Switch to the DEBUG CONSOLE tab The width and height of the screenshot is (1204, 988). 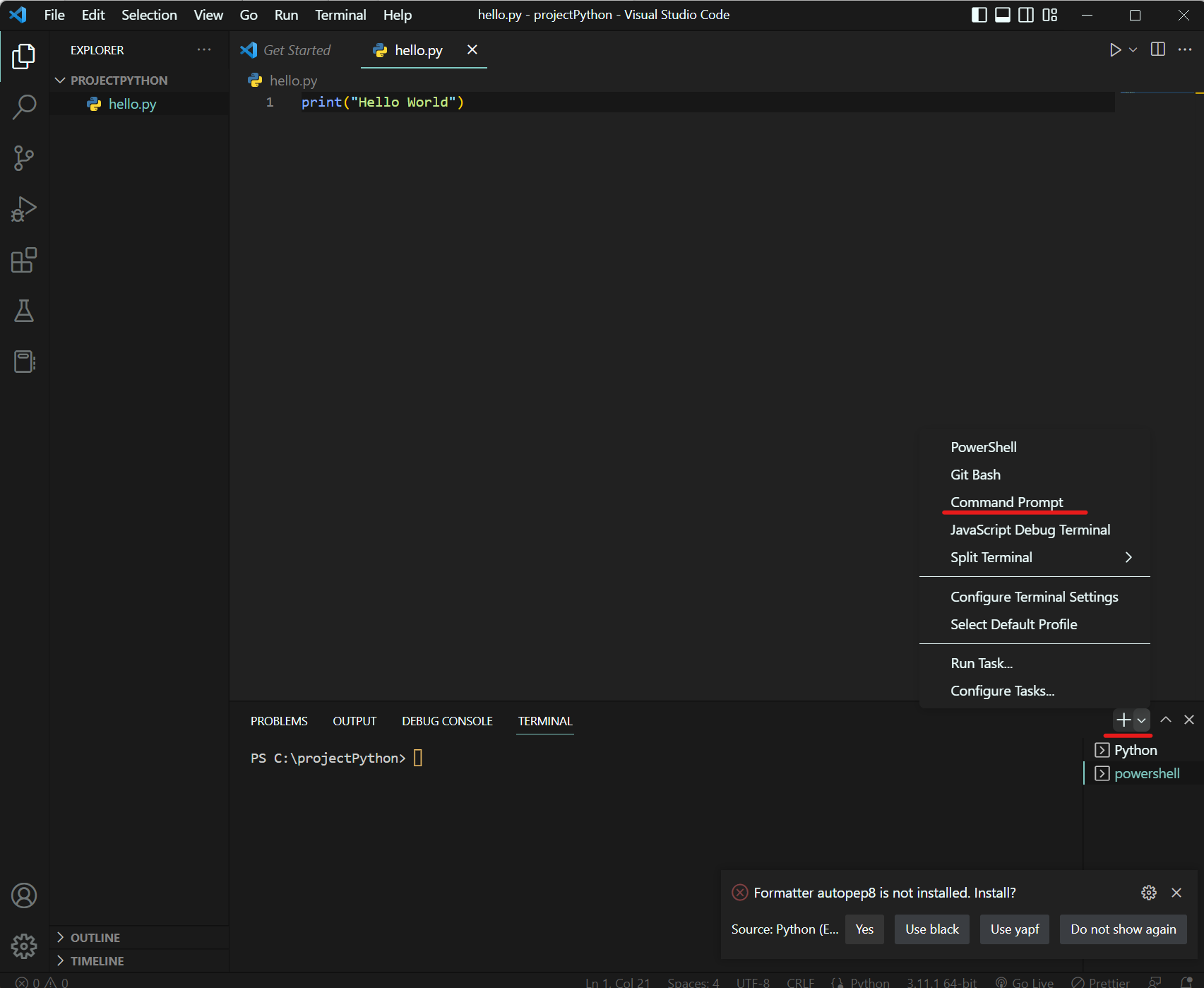[447, 721]
